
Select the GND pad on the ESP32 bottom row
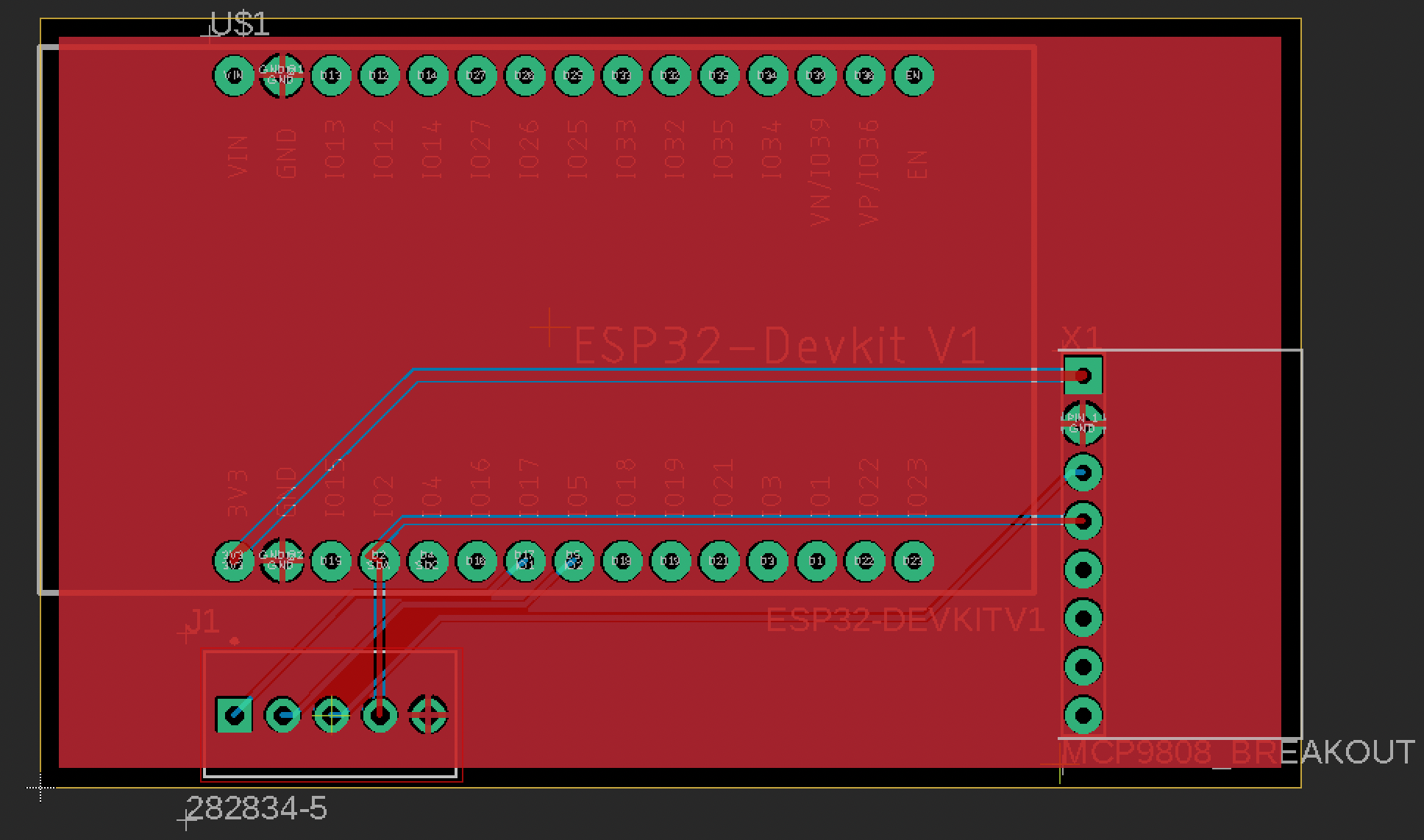282,561
